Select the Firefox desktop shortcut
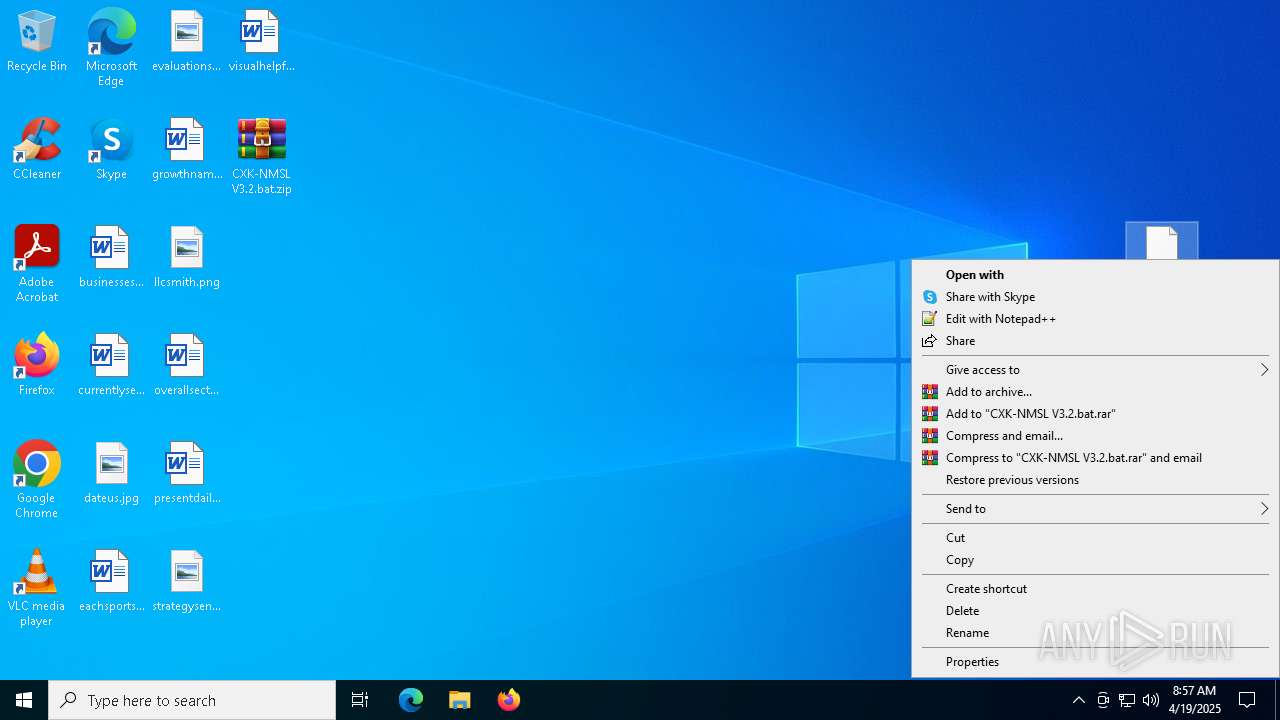Screen dimensions: 1280x720 point(37,365)
